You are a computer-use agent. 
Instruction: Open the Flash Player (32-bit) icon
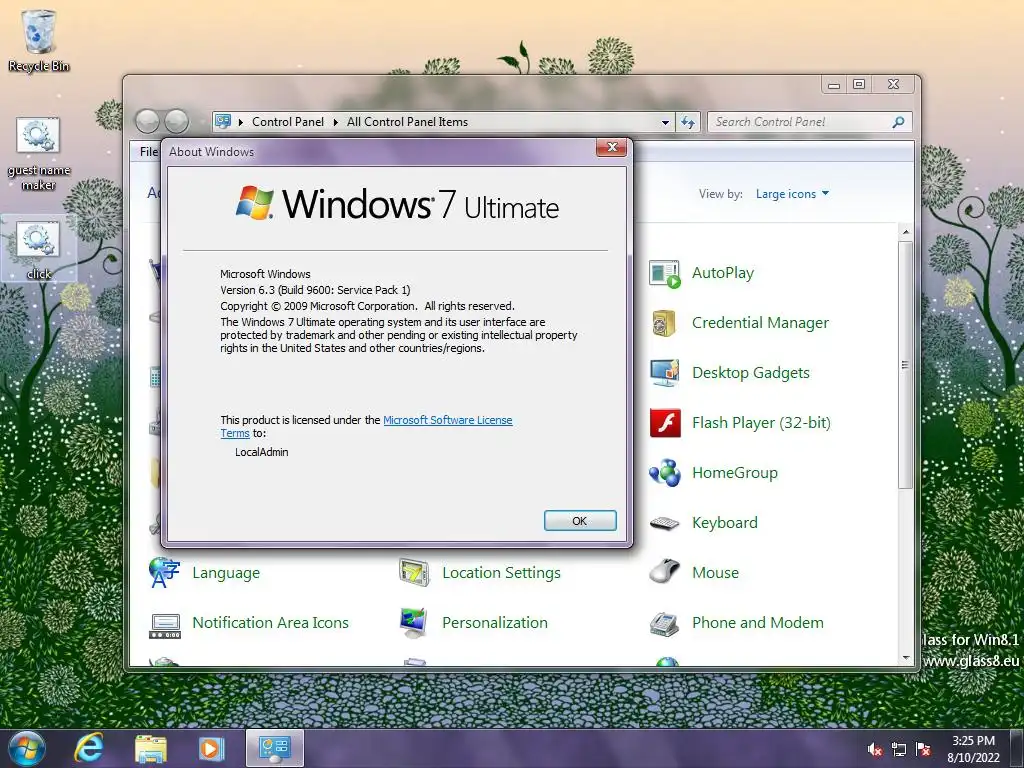pyautogui.click(x=665, y=423)
